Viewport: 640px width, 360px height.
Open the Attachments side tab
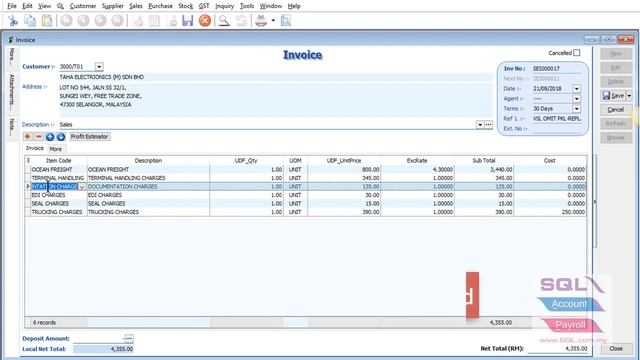point(11,93)
